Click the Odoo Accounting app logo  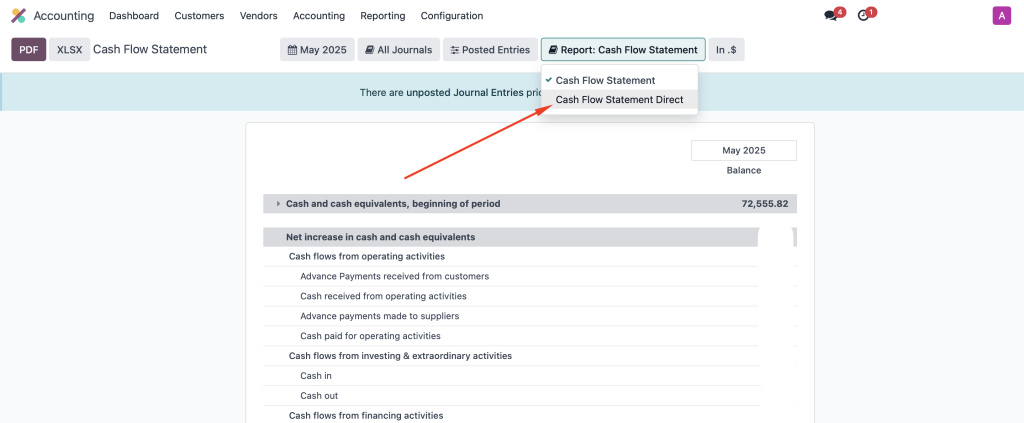click(x=18, y=16)
